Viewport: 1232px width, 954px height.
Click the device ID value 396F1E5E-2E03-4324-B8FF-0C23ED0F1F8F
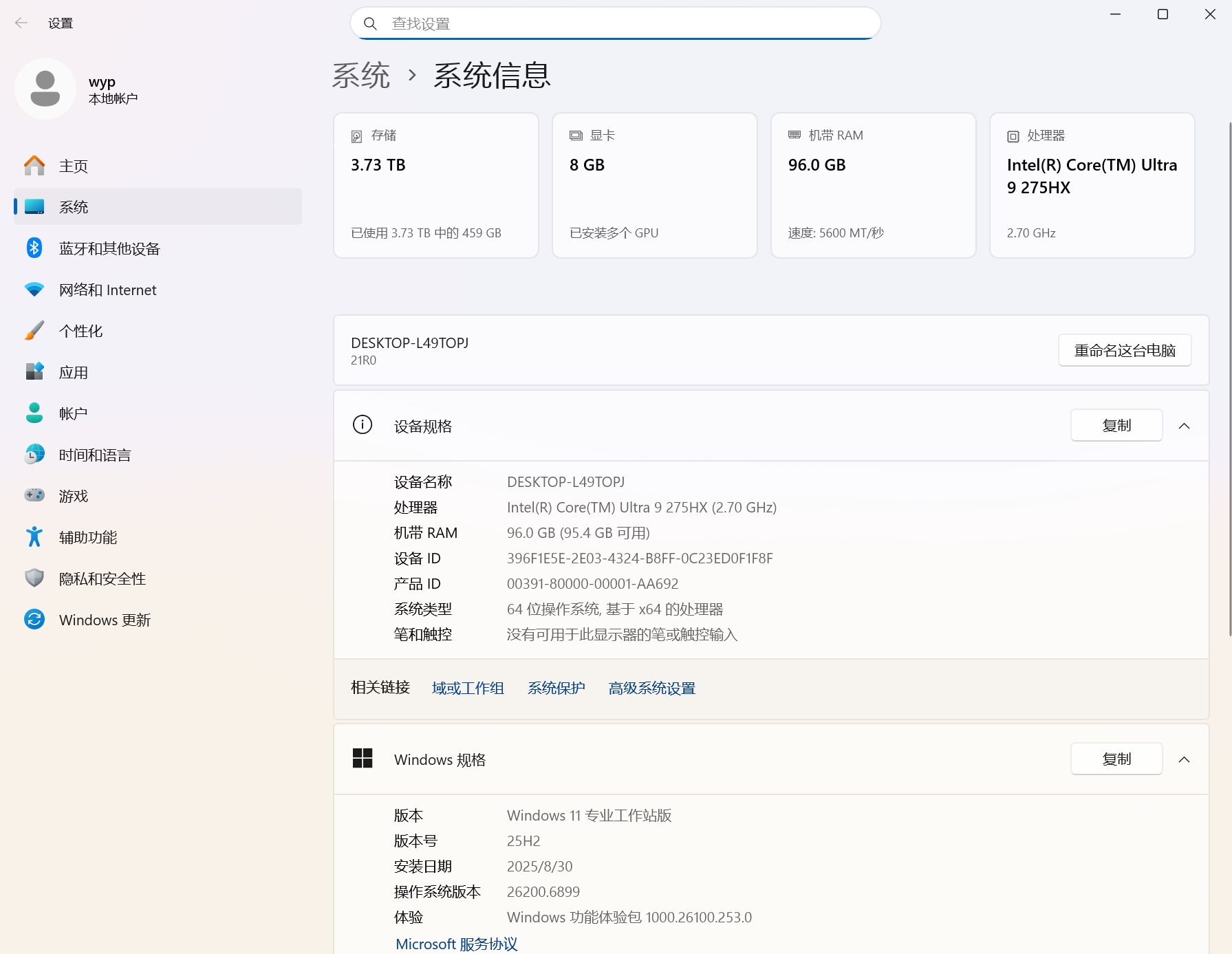[x=640, y=559]
